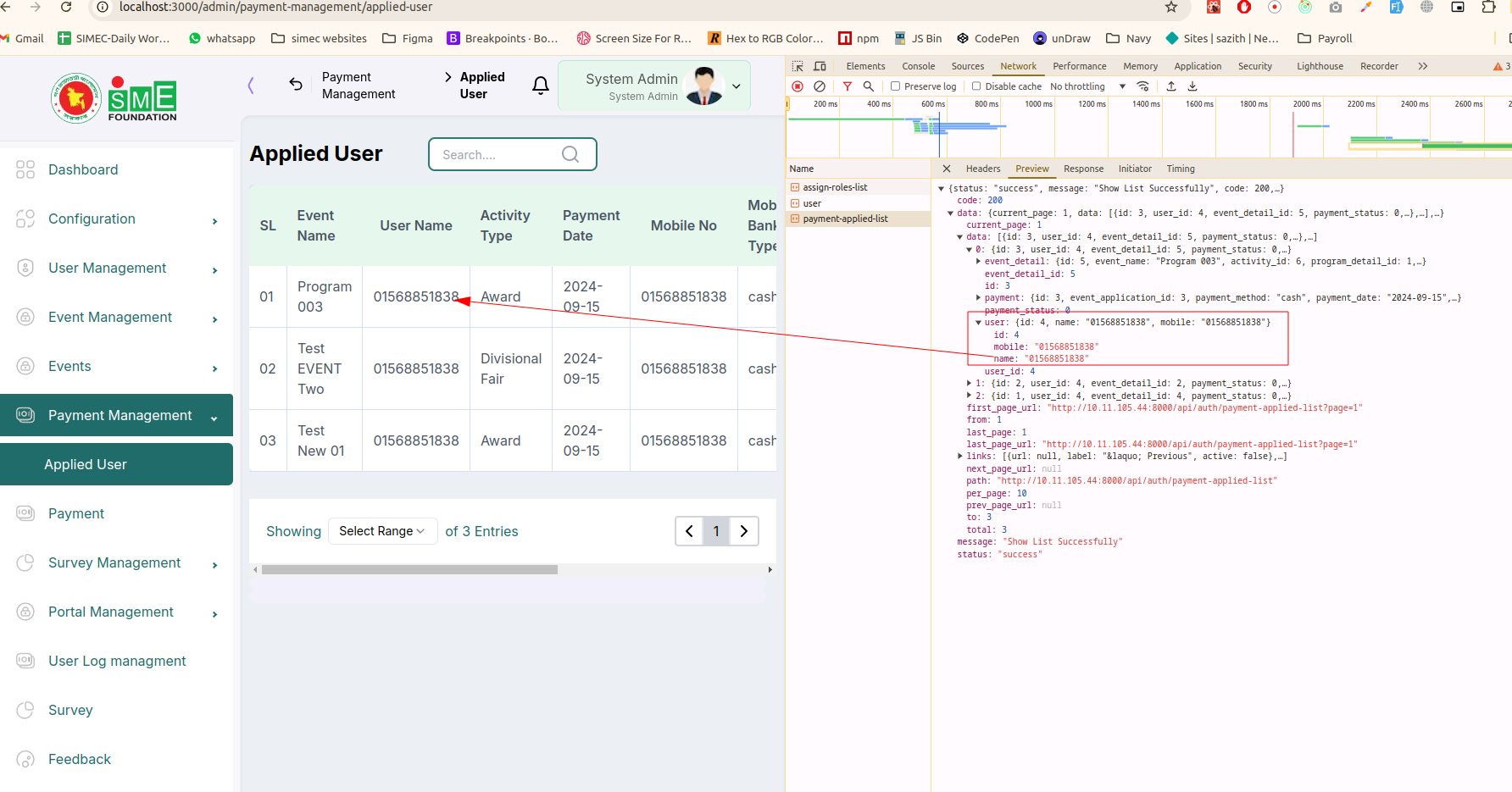
Task: Click the search magnifier icon
Action: pyautogui.click(x=570, y=154)
